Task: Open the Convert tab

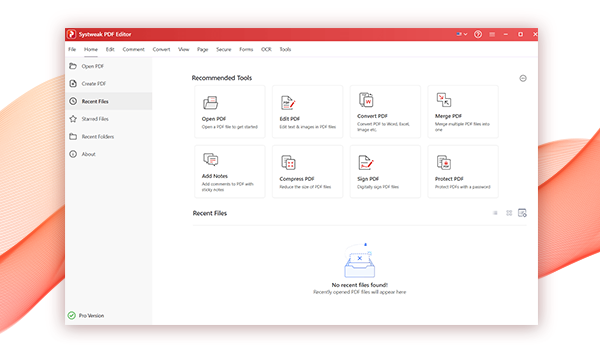Action: tap(161, 49)
